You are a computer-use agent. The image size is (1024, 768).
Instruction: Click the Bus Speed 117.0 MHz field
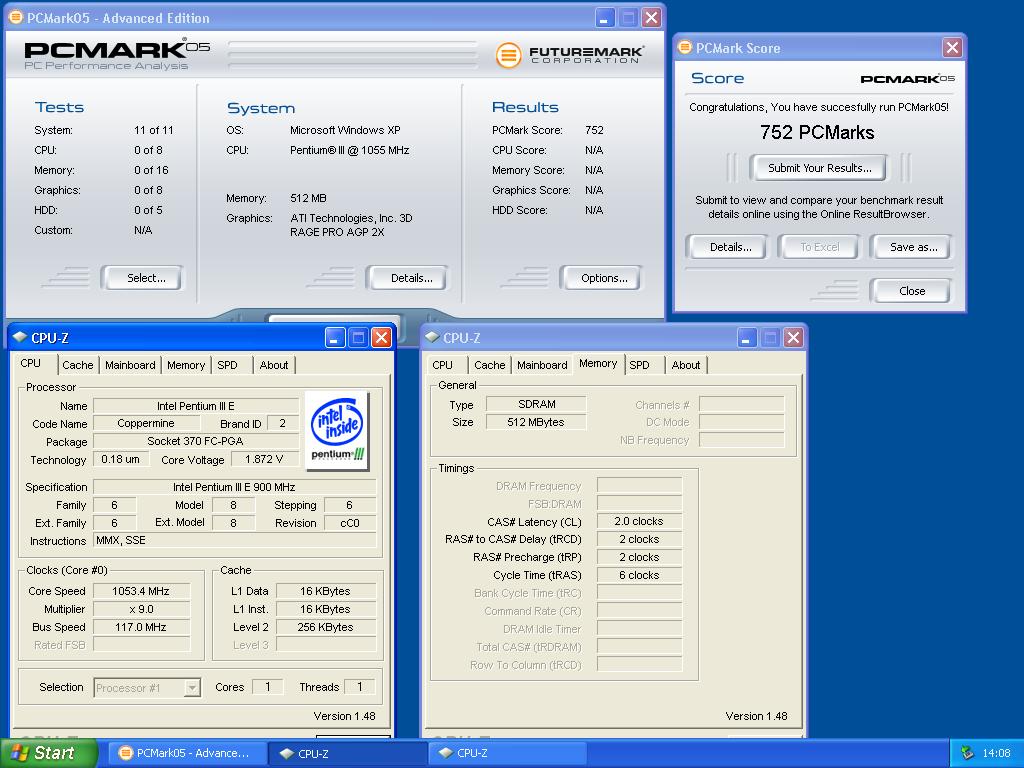(x=141, y=627)
